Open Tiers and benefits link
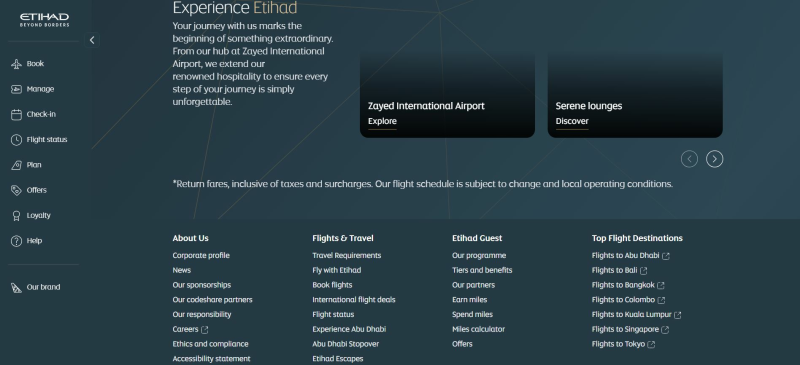 (x=482, y=270)
